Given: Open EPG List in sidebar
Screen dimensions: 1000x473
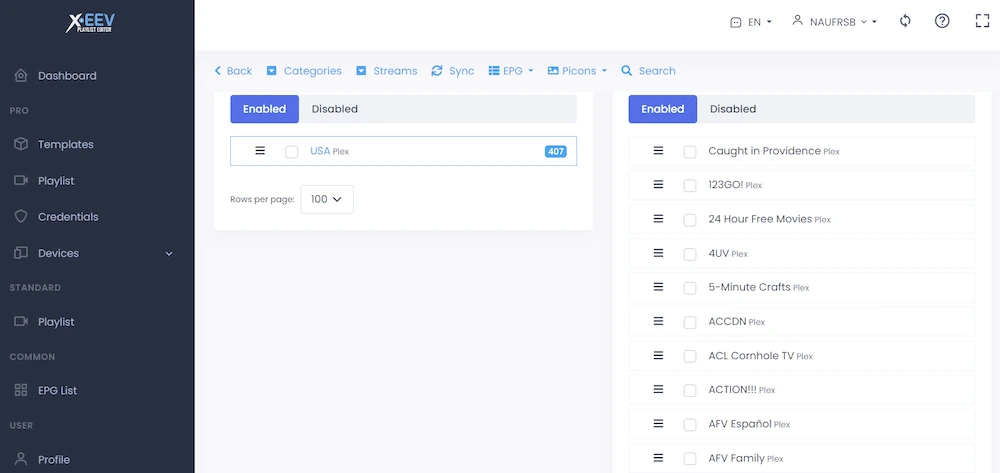Looking at the screenshot, I should tap(57, 390).
